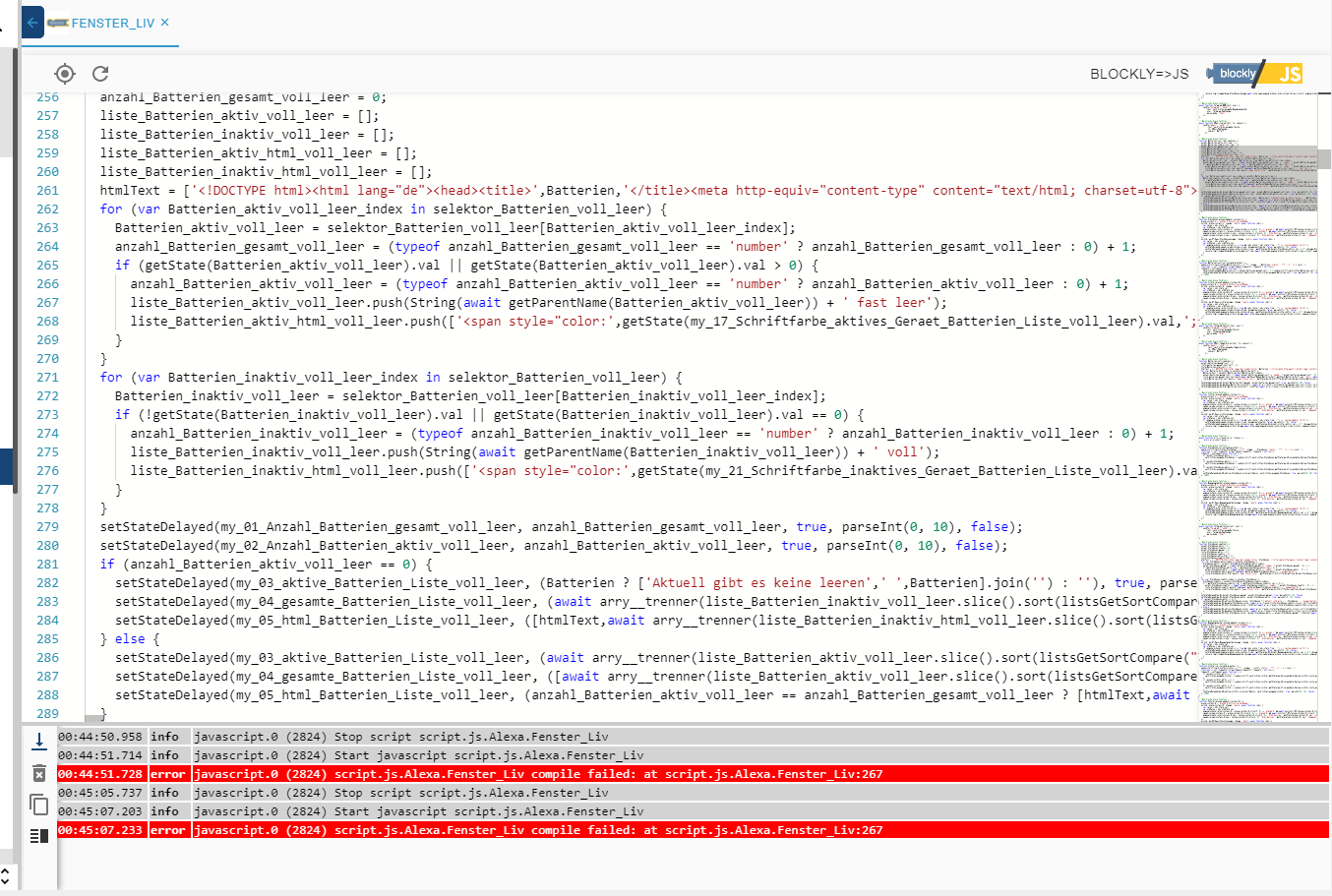The image size is (1332, 896).
Task: Click 'else' keyword on line 285
Action: 130,638
